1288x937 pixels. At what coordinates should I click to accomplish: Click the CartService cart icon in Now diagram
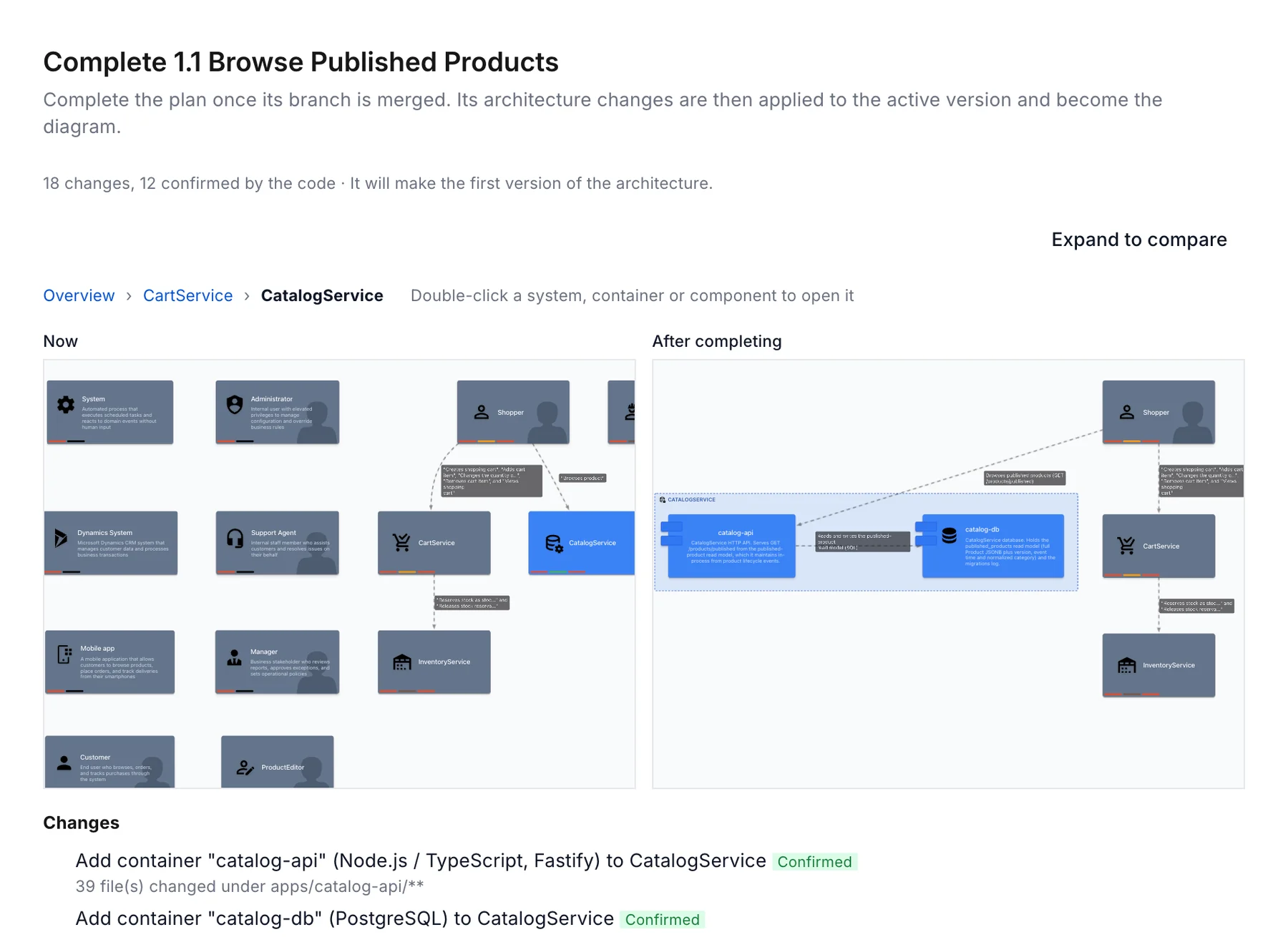pos(402,543)
